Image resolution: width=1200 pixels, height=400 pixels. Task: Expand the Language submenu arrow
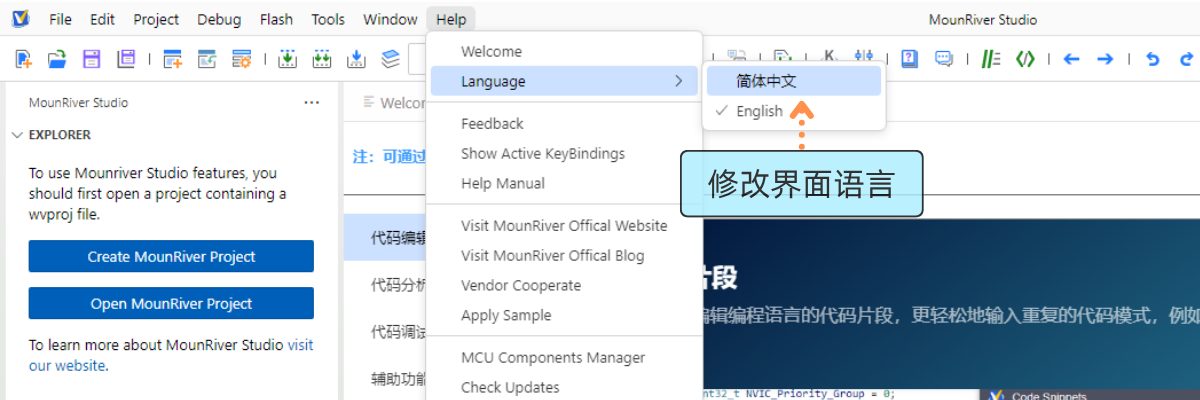click(679, 81)
